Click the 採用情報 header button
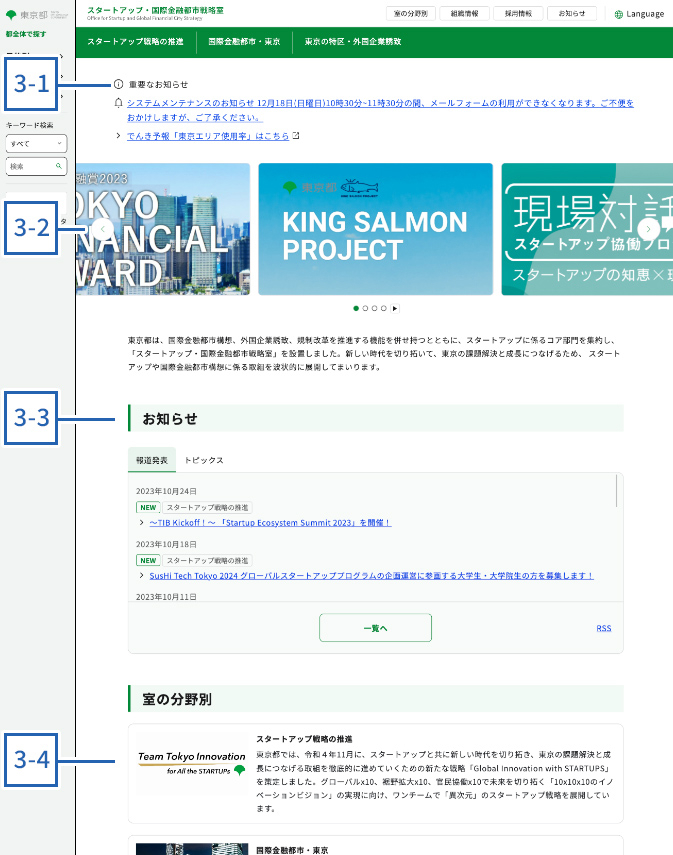The width and height of the screenshot is (673, 855). (518, 14)
